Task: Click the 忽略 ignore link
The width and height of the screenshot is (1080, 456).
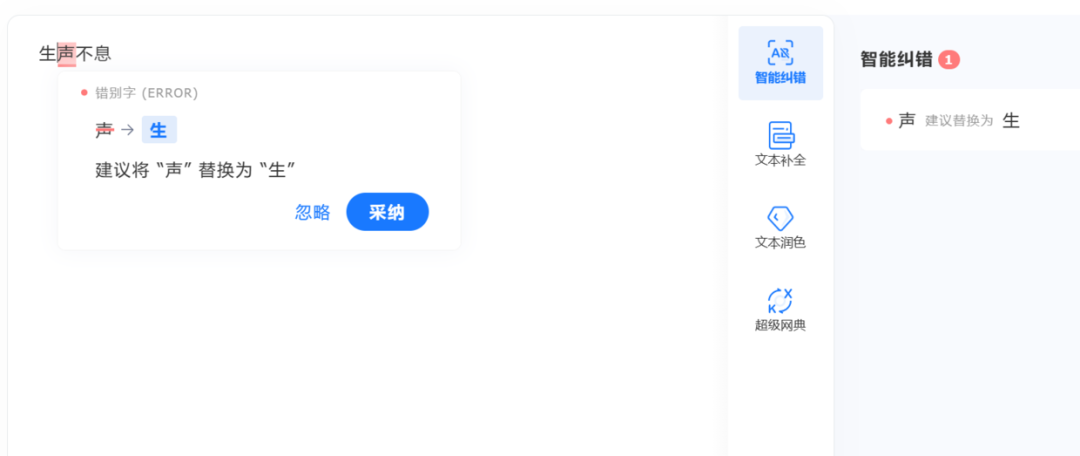Action: tap(313, 213)
